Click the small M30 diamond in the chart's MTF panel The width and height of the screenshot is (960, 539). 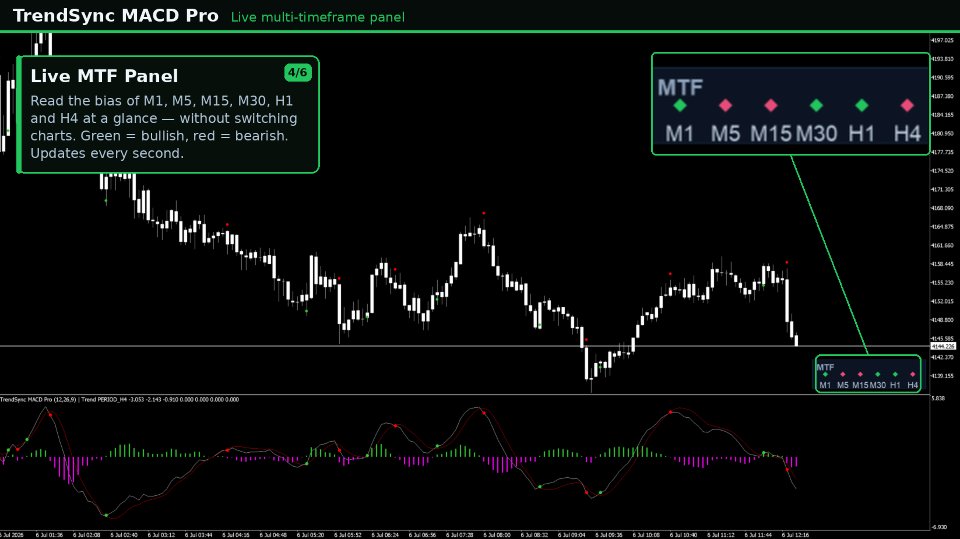click(x=877, y=374)
